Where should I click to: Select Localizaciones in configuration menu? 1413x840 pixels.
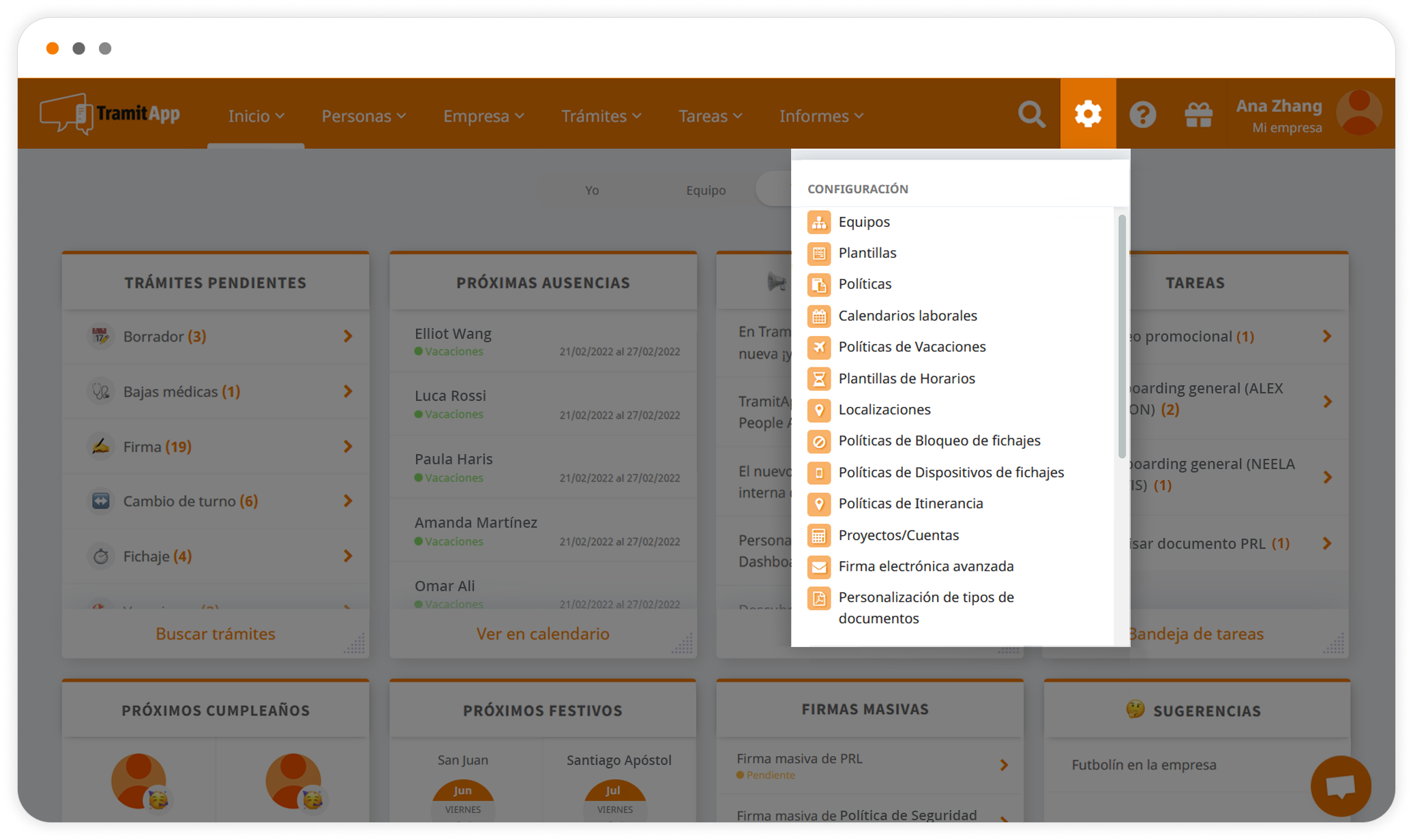[884, 410]
